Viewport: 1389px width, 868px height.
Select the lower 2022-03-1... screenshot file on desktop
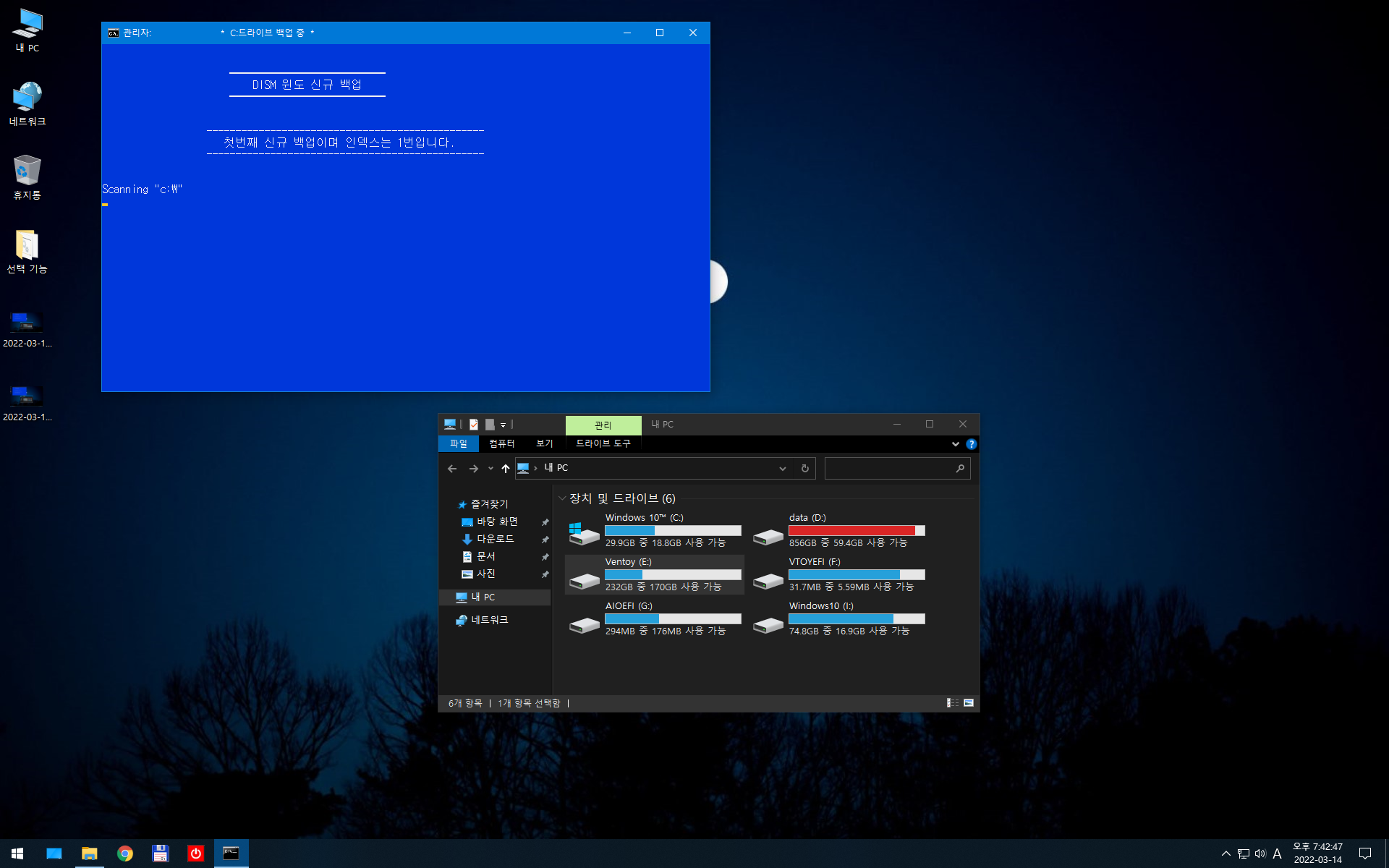27,404
